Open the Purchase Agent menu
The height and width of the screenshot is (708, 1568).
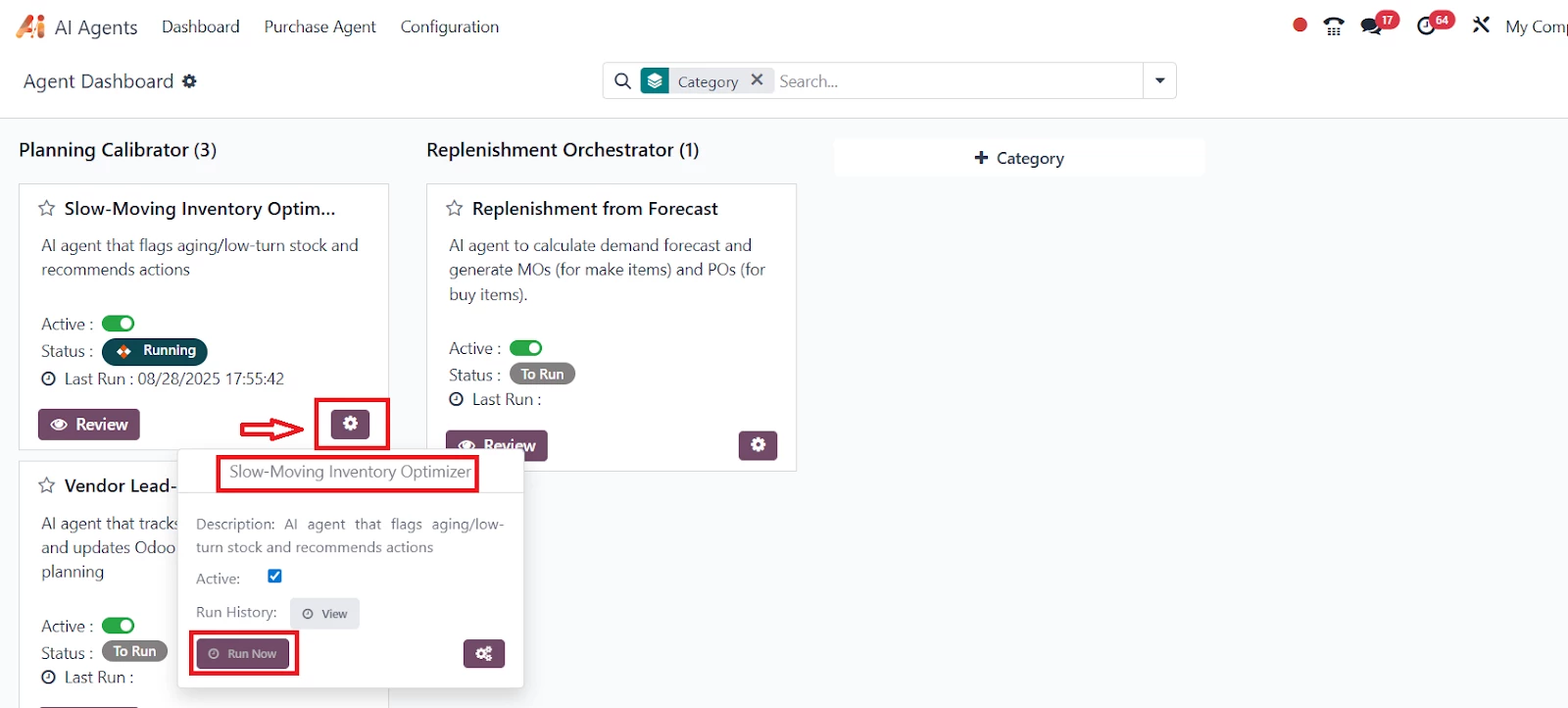[319, 26]
